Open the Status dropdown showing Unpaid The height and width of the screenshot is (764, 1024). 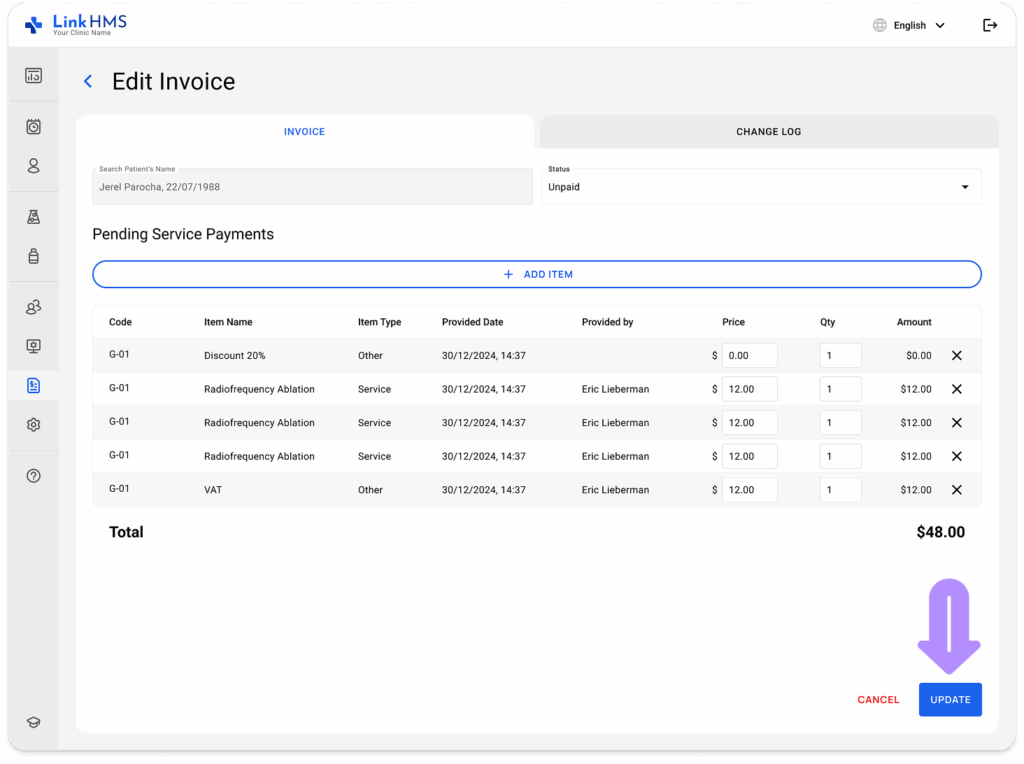pos(761,187)
